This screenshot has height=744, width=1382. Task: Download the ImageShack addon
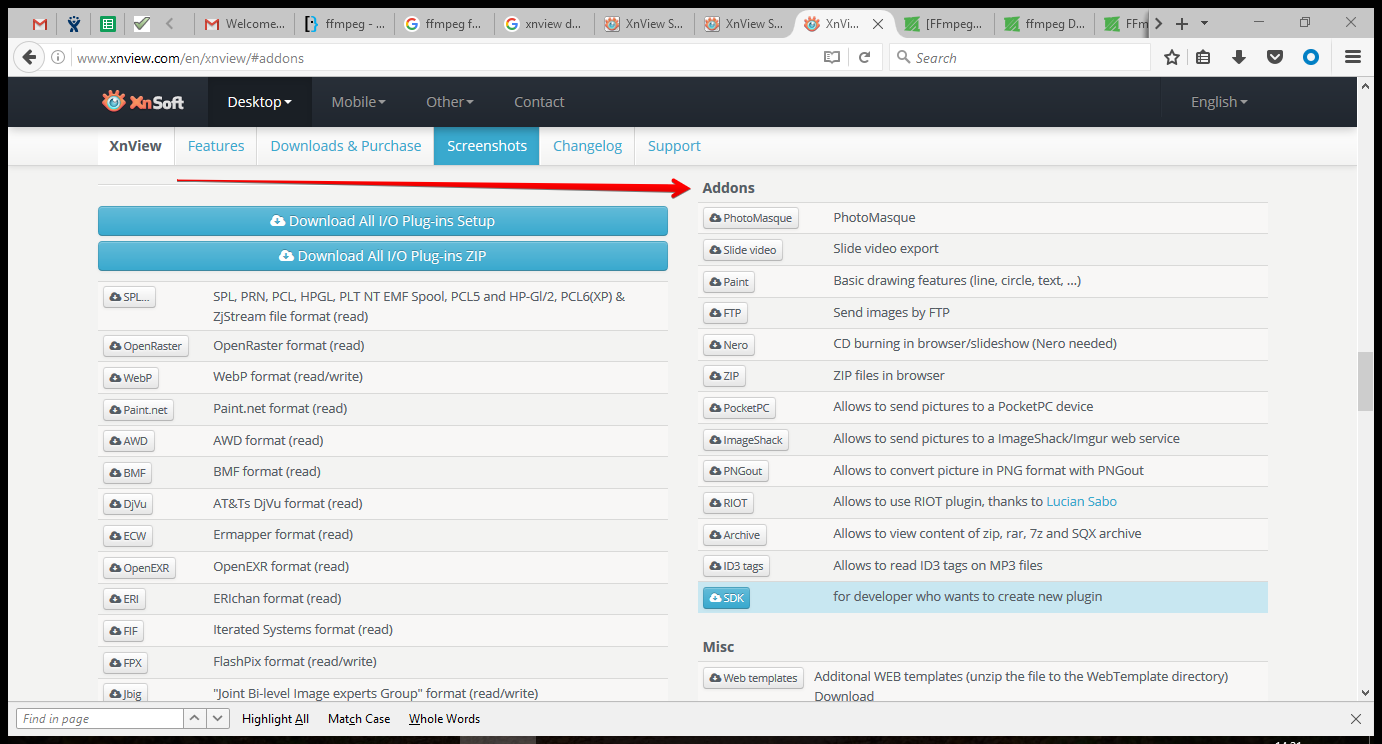[746, 440]
